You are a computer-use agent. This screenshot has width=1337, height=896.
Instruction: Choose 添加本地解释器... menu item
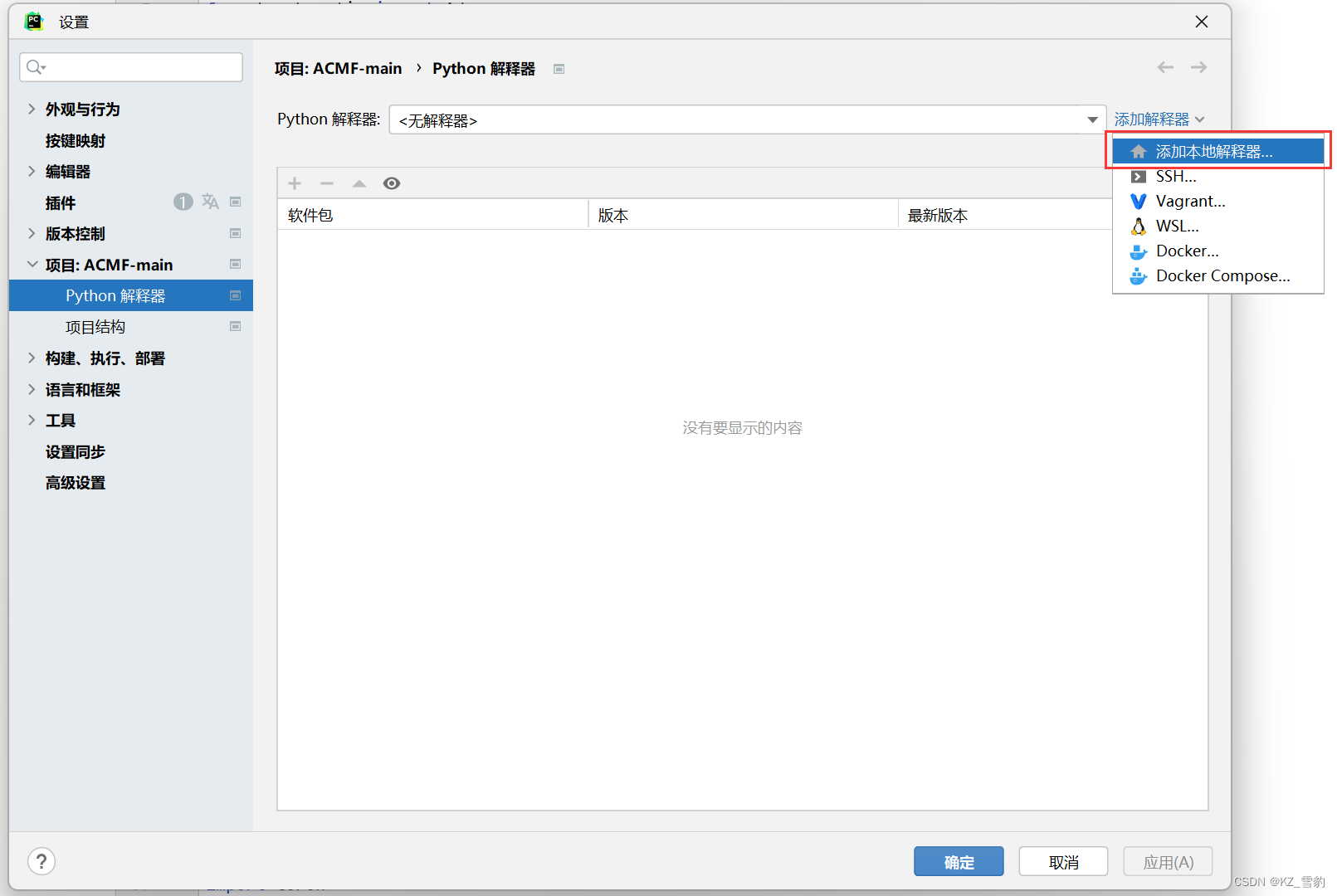tap(1218, 152)
